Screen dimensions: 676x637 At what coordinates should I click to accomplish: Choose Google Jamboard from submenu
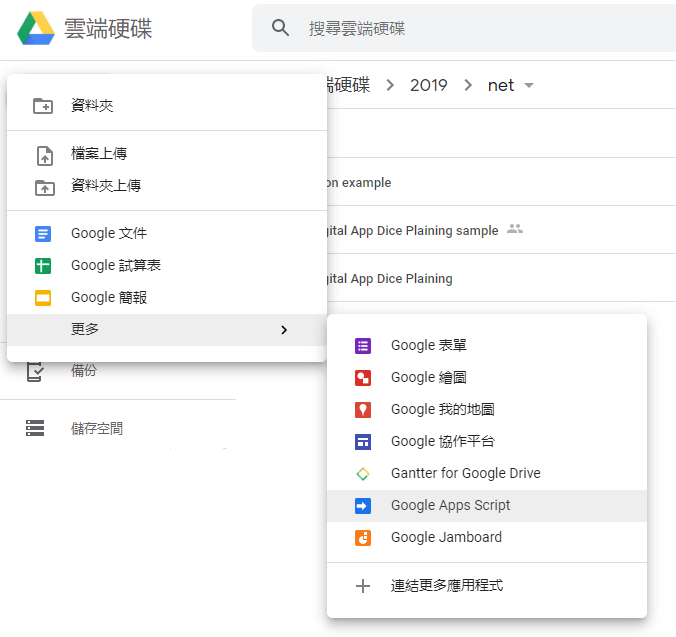point(487,537)
